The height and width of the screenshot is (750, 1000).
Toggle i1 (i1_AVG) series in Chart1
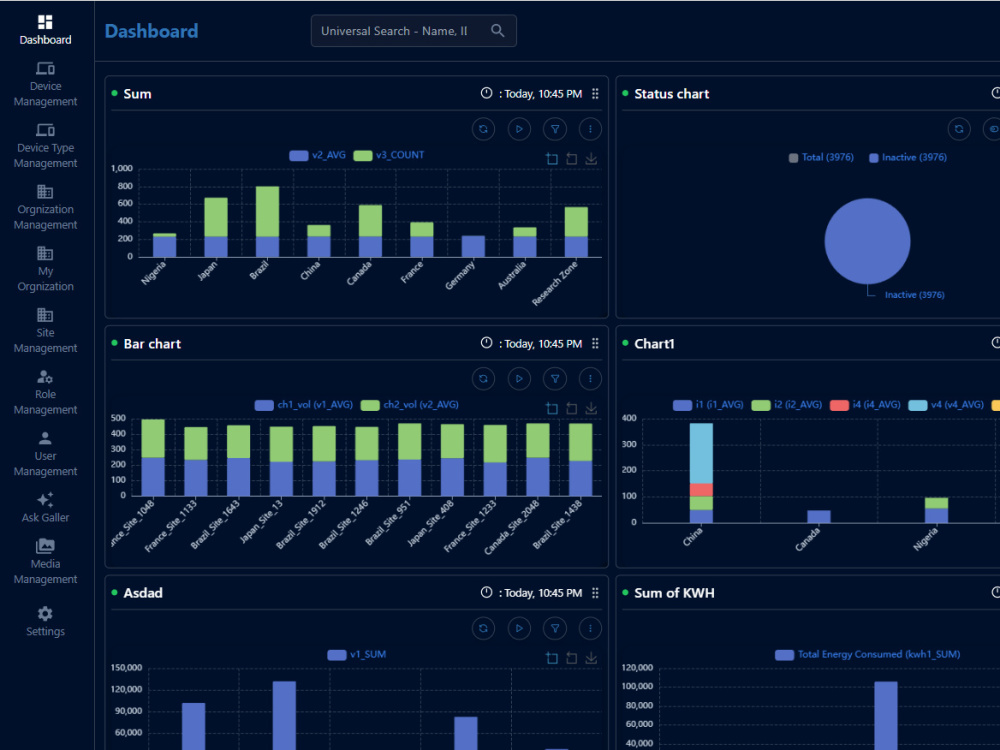[709, 405]
